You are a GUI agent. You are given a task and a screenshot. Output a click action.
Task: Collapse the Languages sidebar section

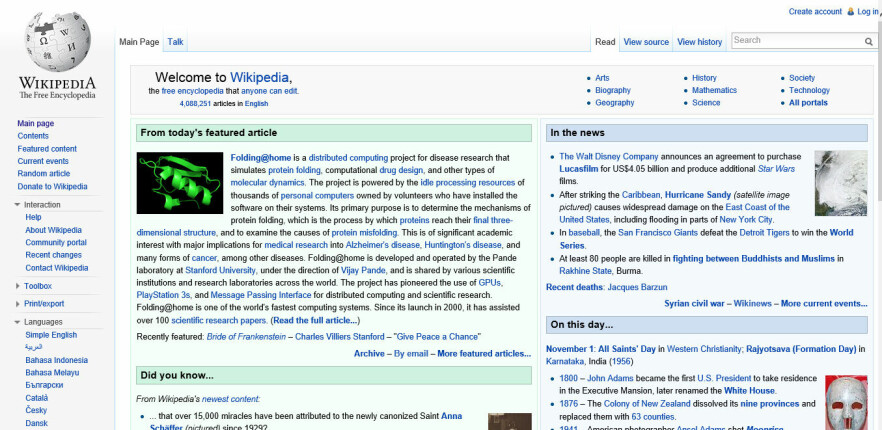[x=18, y=322]
